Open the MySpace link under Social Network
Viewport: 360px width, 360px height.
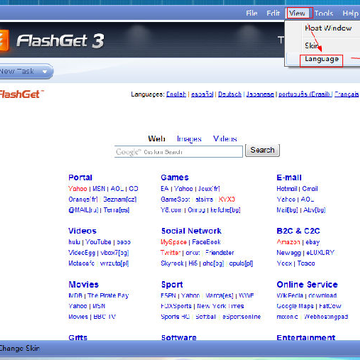[x=173, y=242]
